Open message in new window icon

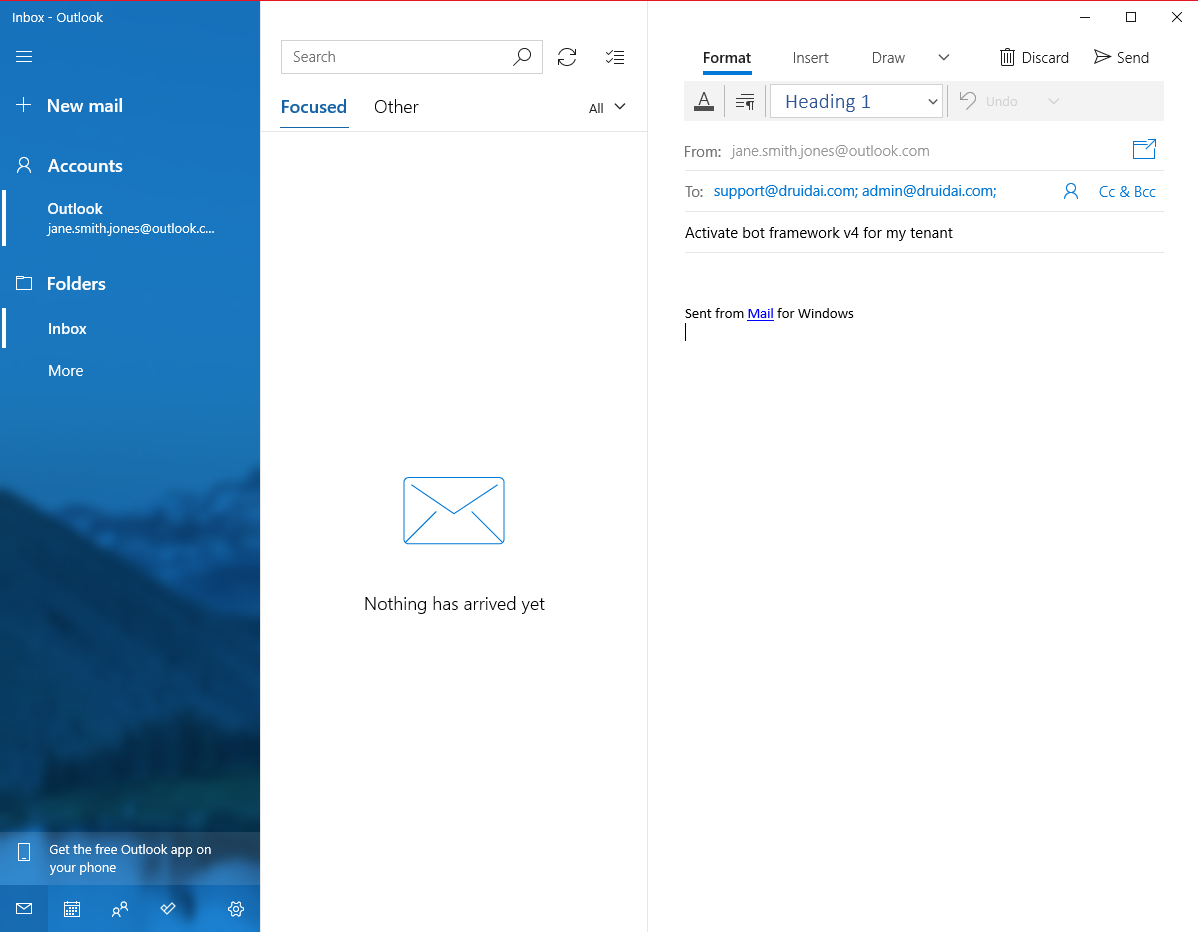tap(1144, 149)
